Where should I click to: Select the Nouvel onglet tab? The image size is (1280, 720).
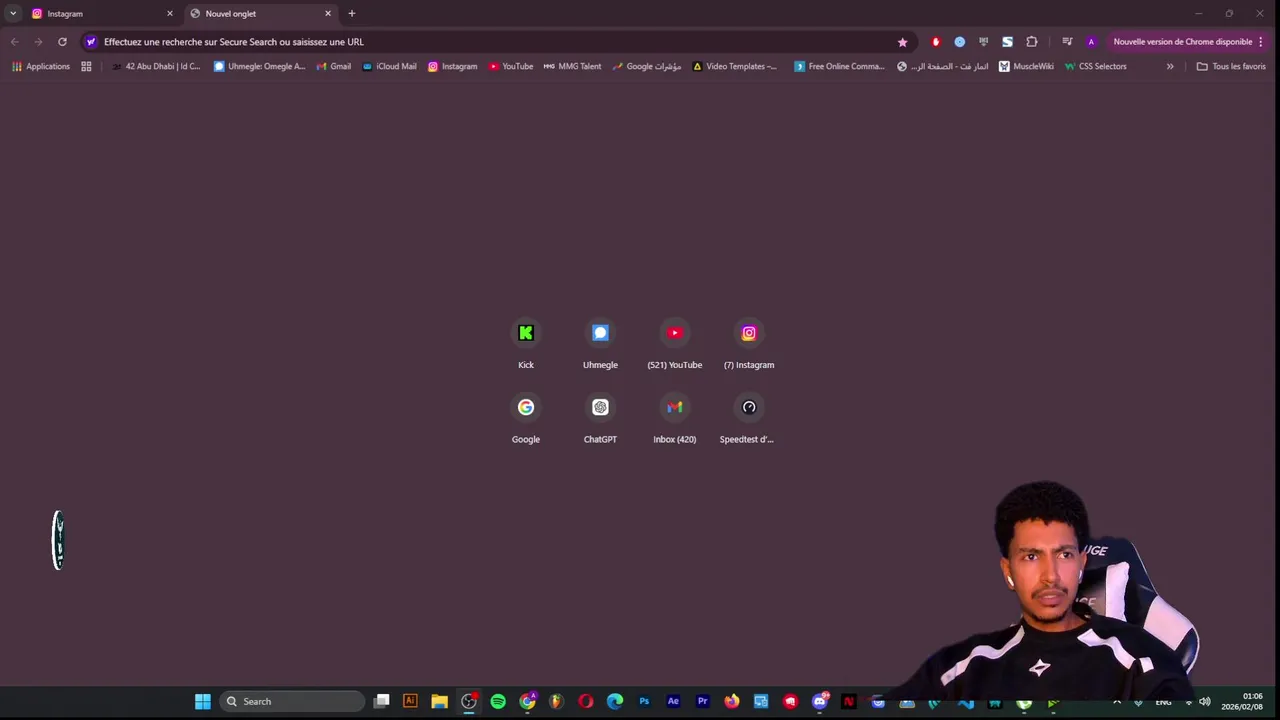(262, 13)
